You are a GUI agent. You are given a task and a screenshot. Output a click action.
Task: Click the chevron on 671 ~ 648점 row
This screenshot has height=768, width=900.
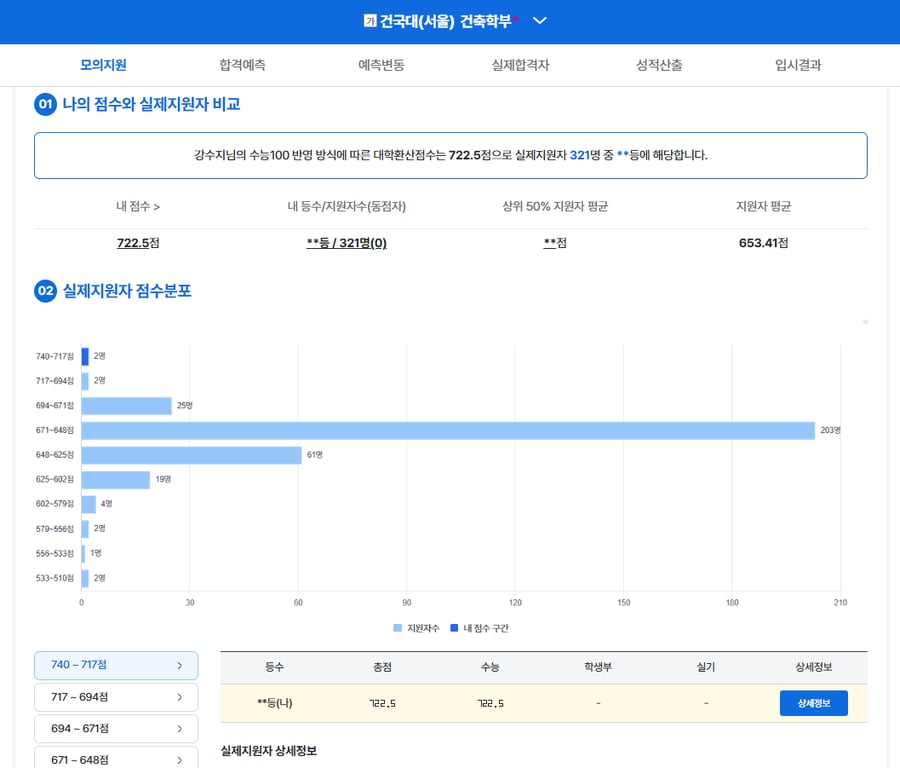click(179, 759)
